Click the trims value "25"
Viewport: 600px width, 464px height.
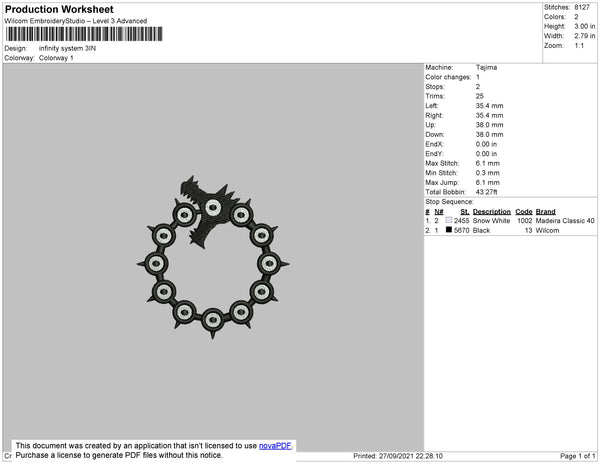(x=479, y=96)
